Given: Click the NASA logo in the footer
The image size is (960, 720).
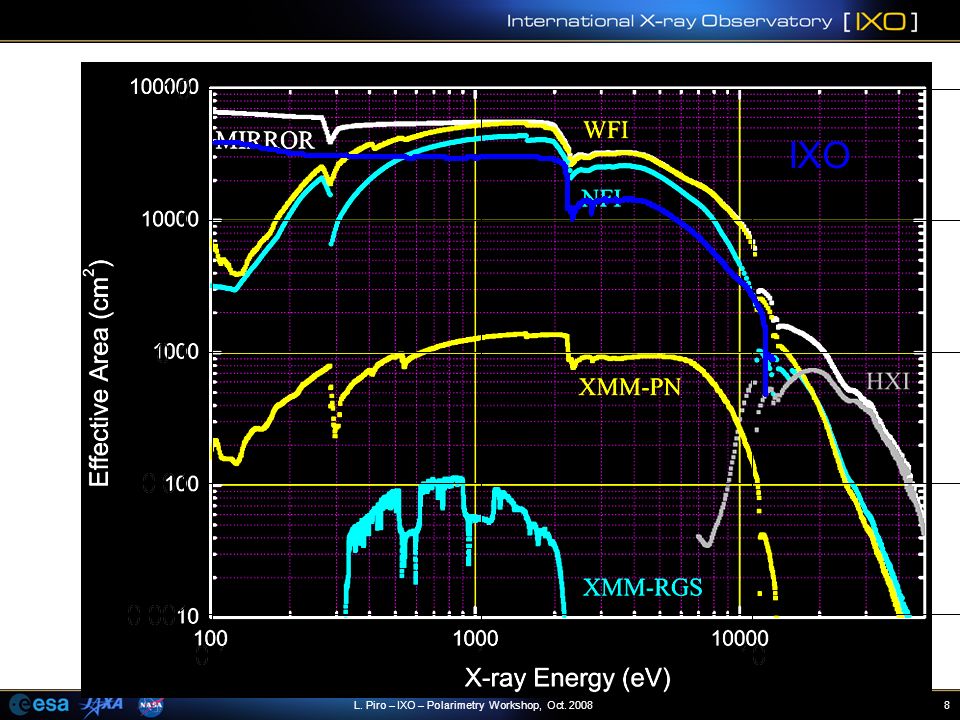Looking at the screenshot, I should tap(151, 706).
